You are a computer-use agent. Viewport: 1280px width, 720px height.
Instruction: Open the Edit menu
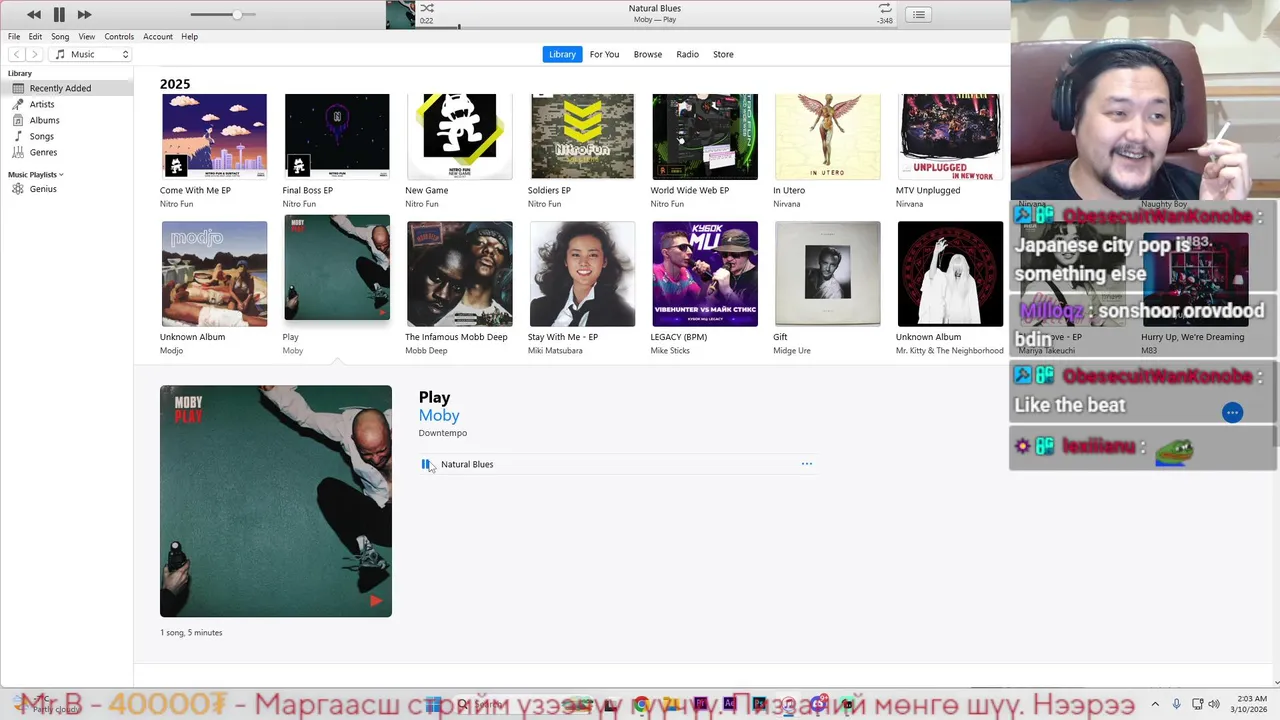(x=35, y=36)
